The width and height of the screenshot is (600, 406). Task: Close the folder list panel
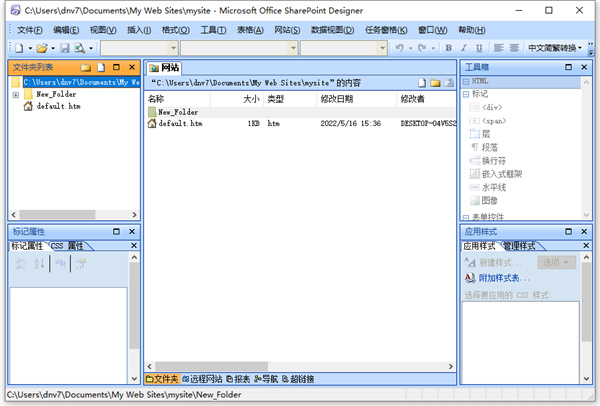point(132,67)
